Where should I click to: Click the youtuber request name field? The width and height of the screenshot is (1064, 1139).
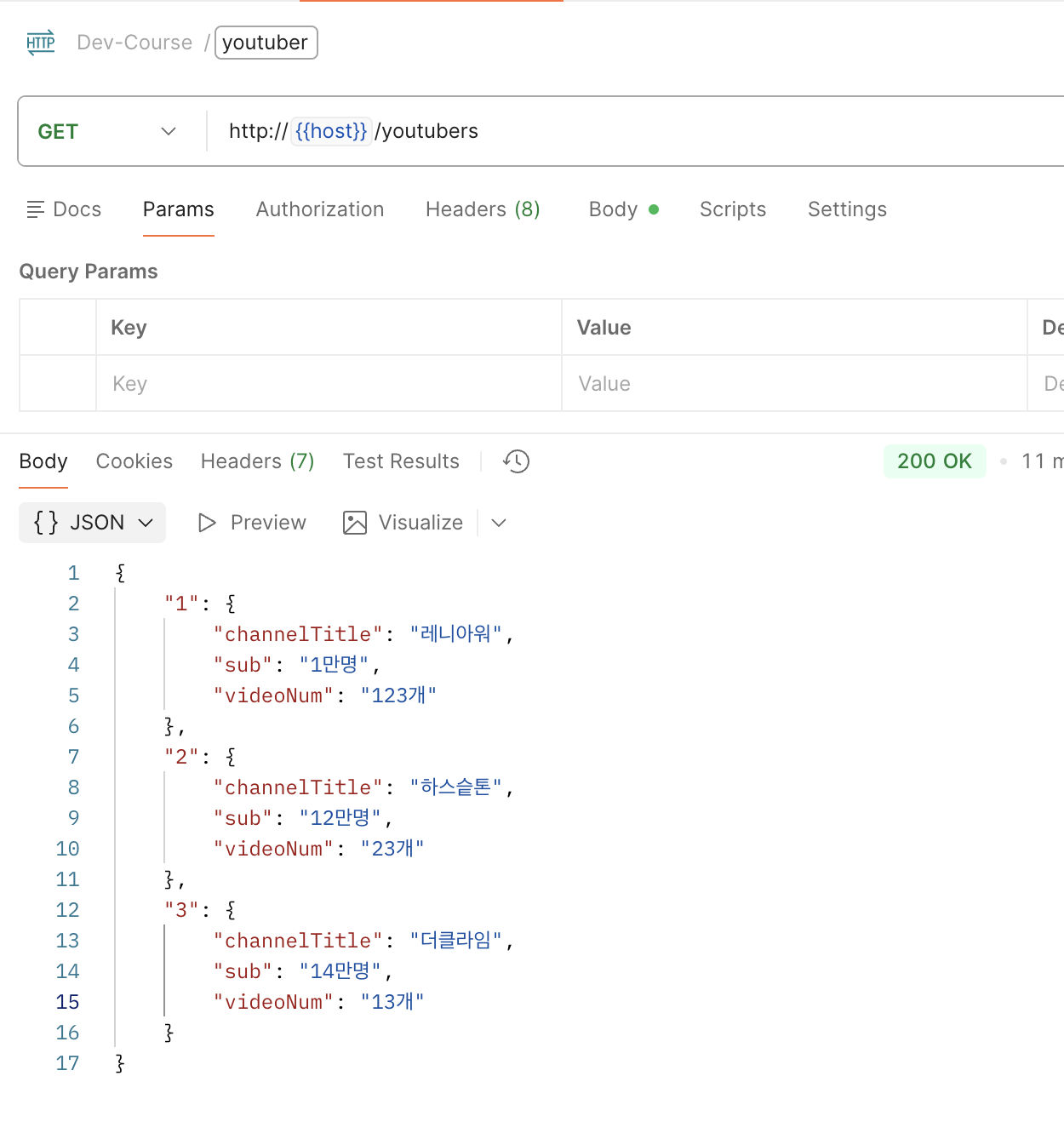tap(266, 43)
